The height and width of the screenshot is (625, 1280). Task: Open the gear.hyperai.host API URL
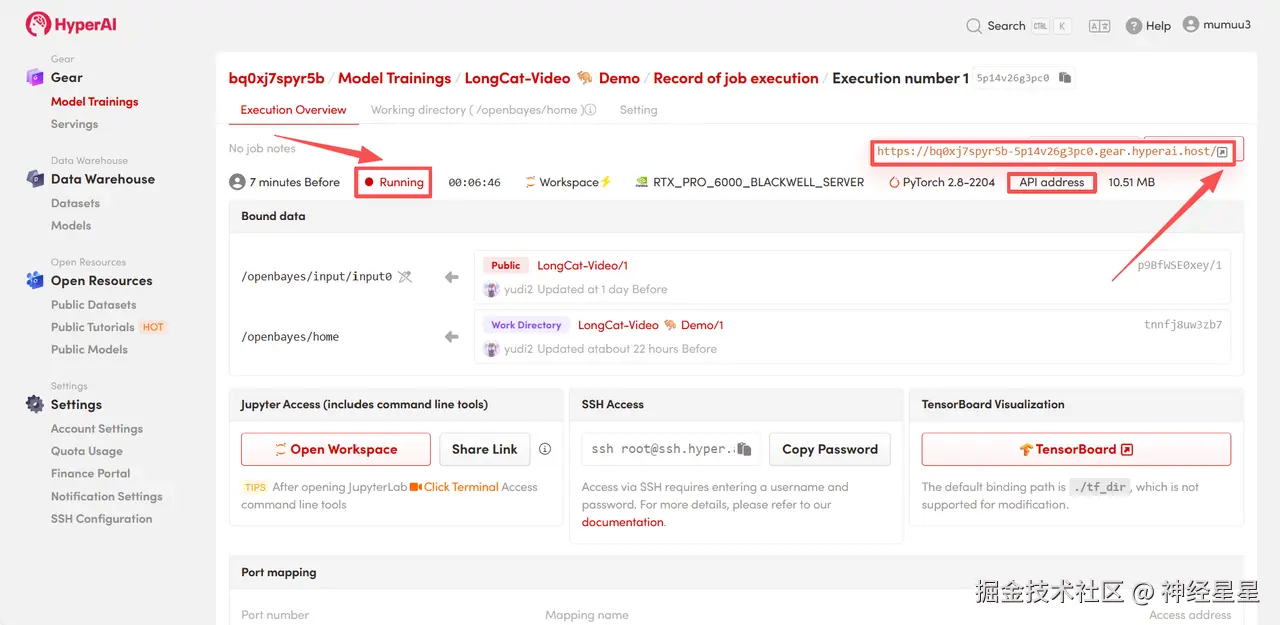pyautogui.click(x=1047, y=152)
